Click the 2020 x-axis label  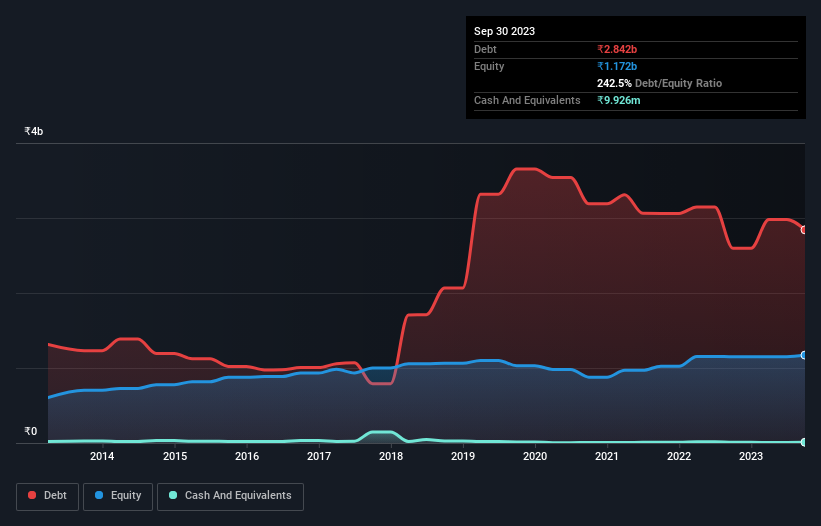[535, 456]
